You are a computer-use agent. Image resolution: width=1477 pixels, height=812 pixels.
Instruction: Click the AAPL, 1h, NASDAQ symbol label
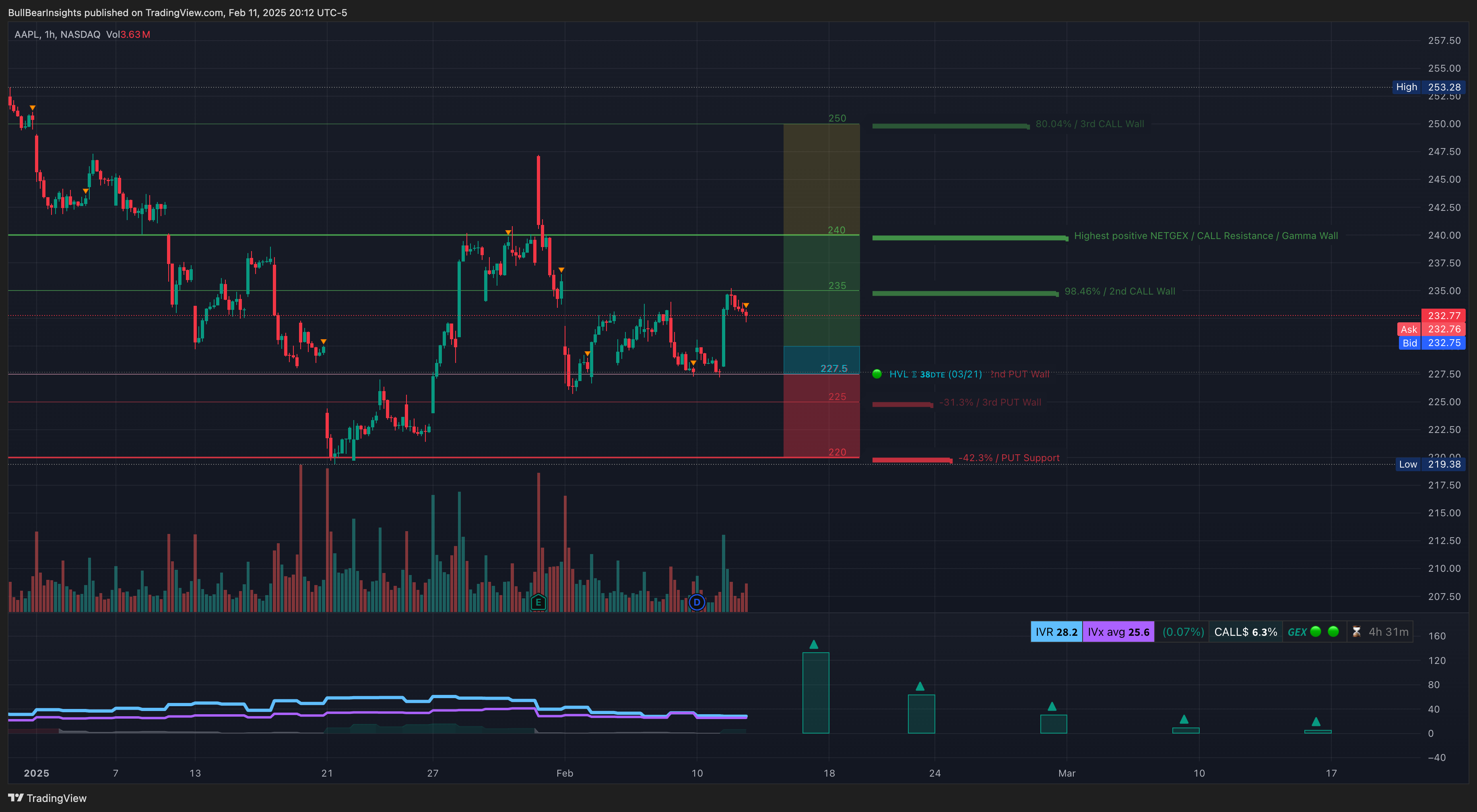click(x=57, y=35)
